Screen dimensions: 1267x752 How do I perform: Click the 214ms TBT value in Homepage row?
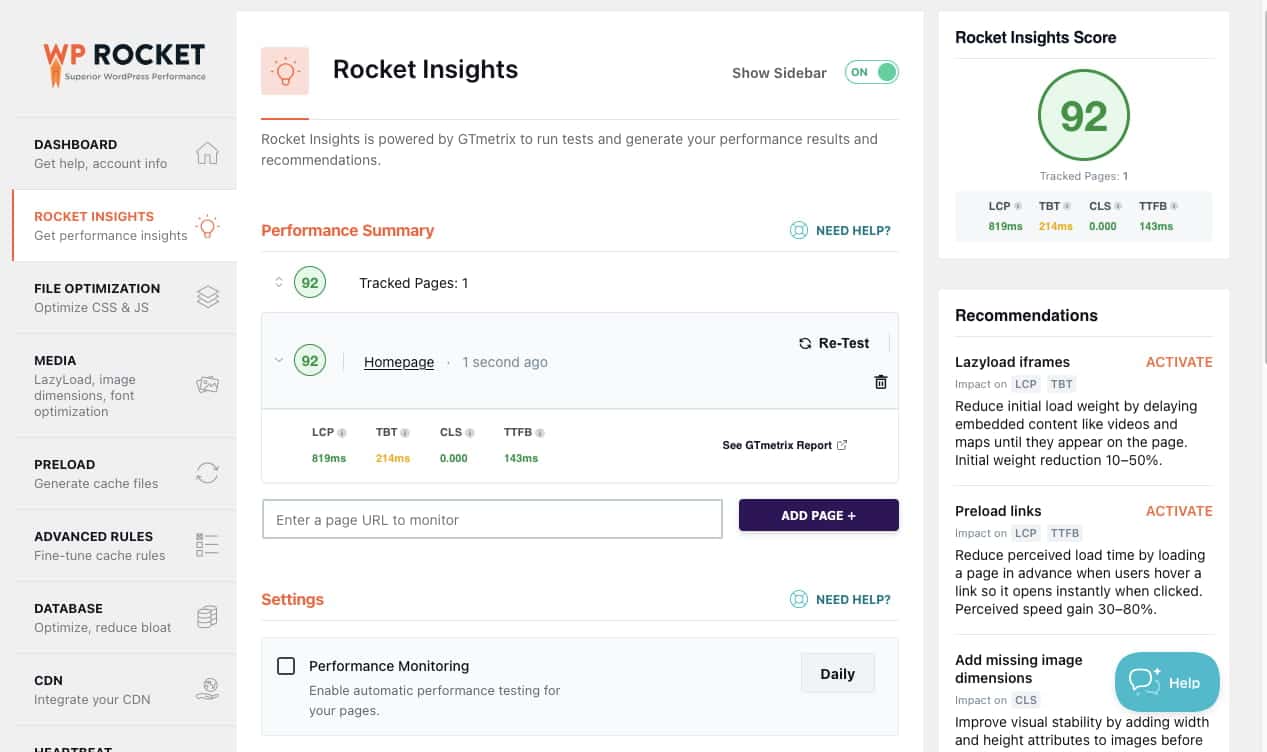[x=393, y=458]
